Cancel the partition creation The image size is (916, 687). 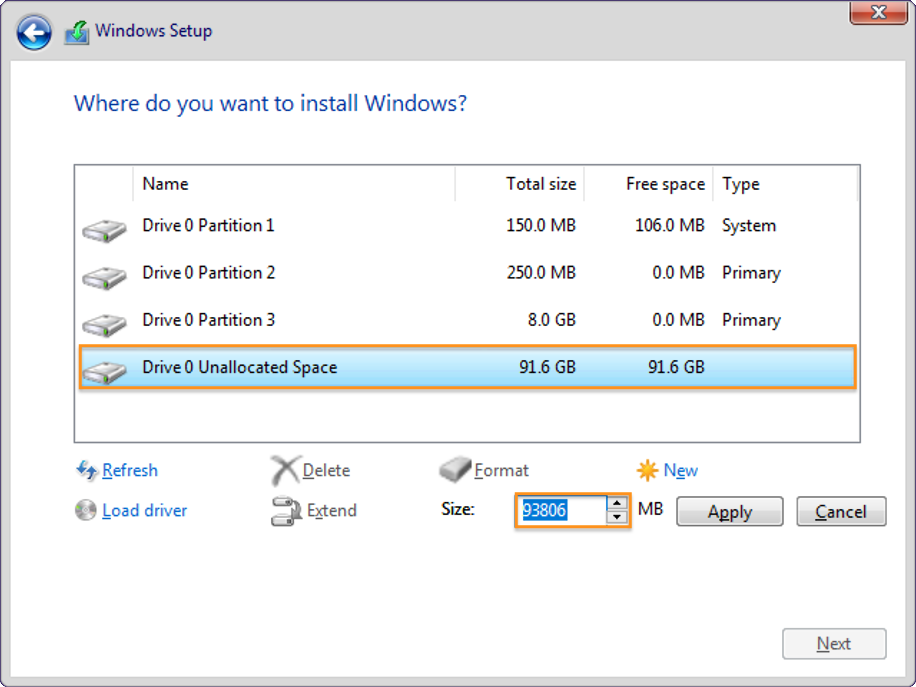(x=841, y=512)
